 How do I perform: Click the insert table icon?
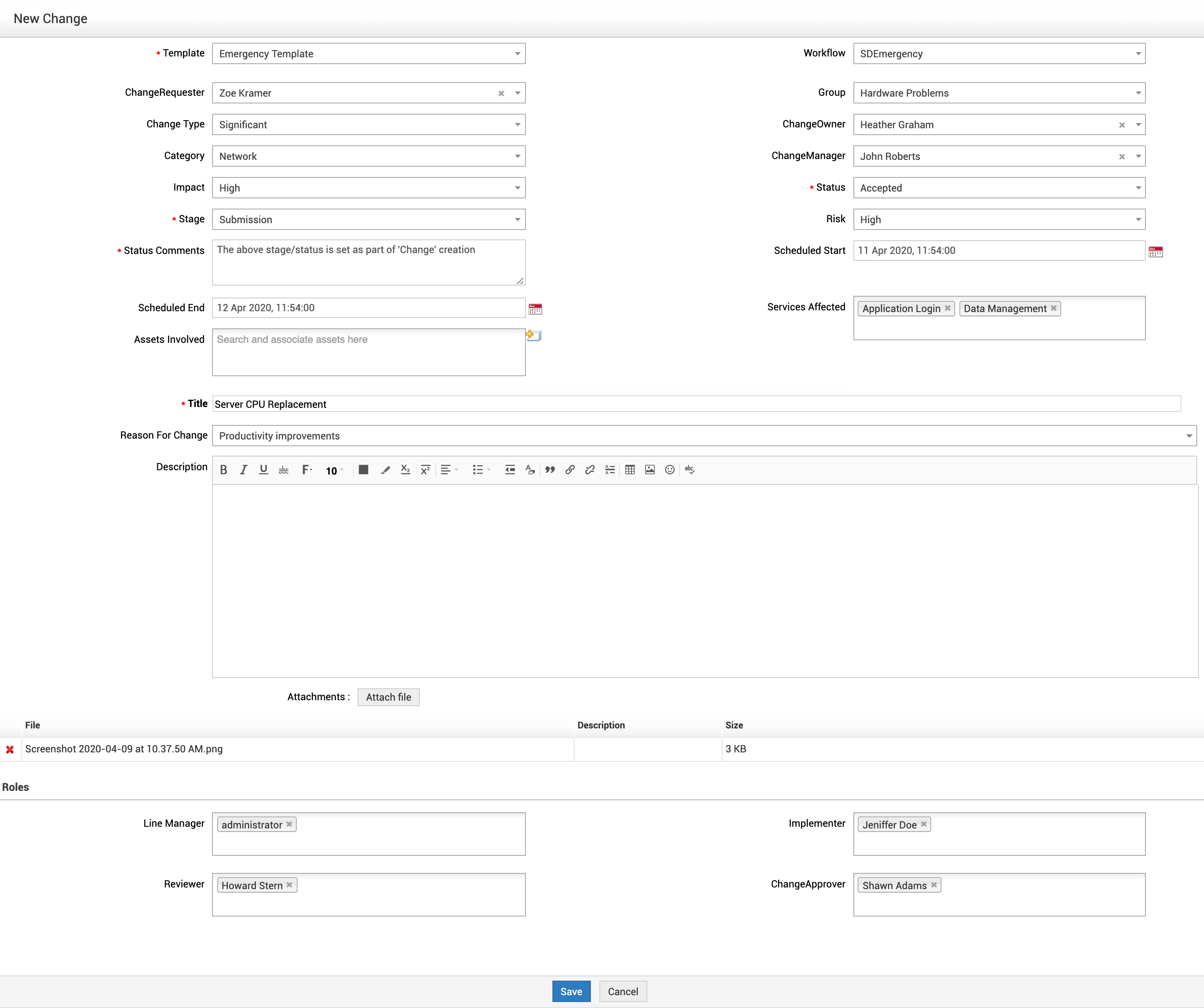pos(629,470)
